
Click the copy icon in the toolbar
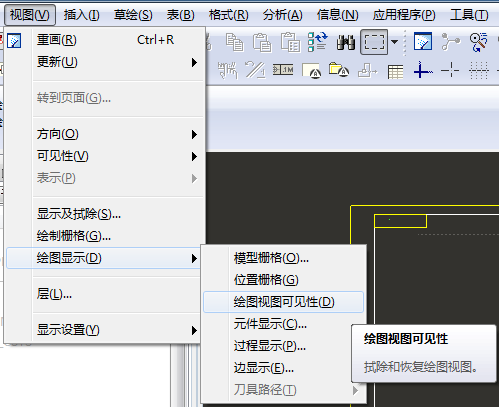click(x=235, y=42)
